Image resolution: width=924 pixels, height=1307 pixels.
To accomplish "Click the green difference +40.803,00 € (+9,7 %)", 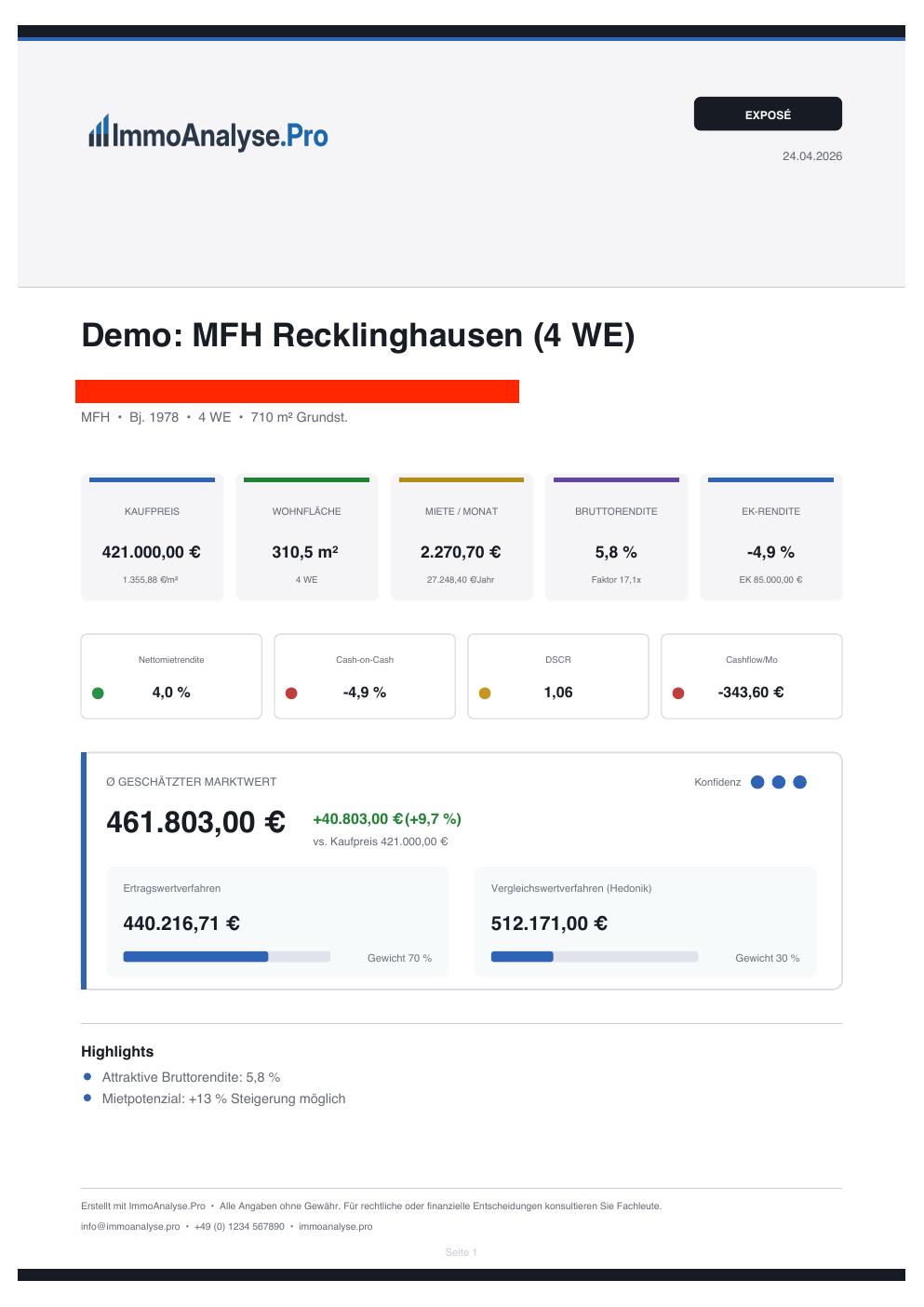I will point(387,819).
